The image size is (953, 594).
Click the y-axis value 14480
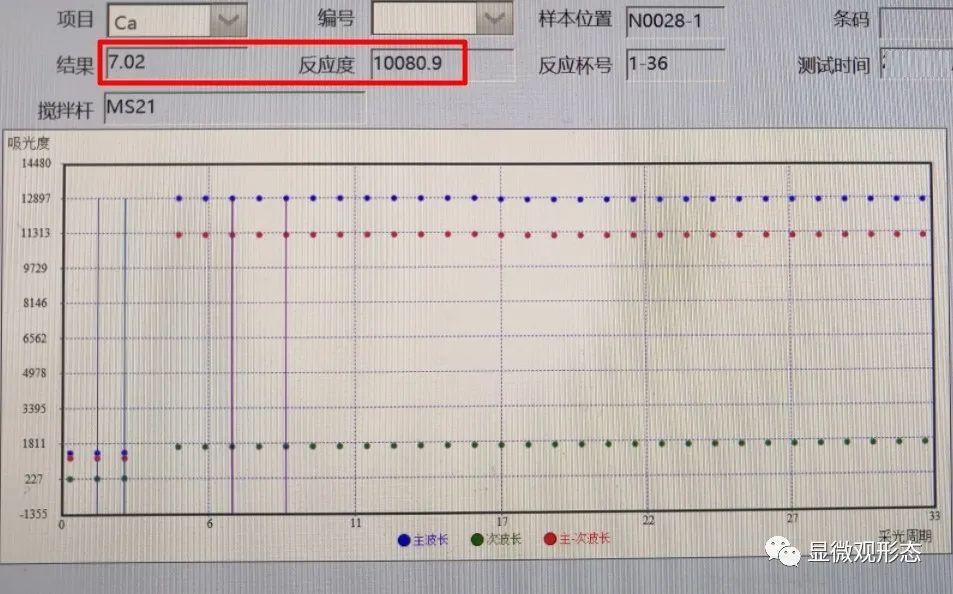(36, 164)
